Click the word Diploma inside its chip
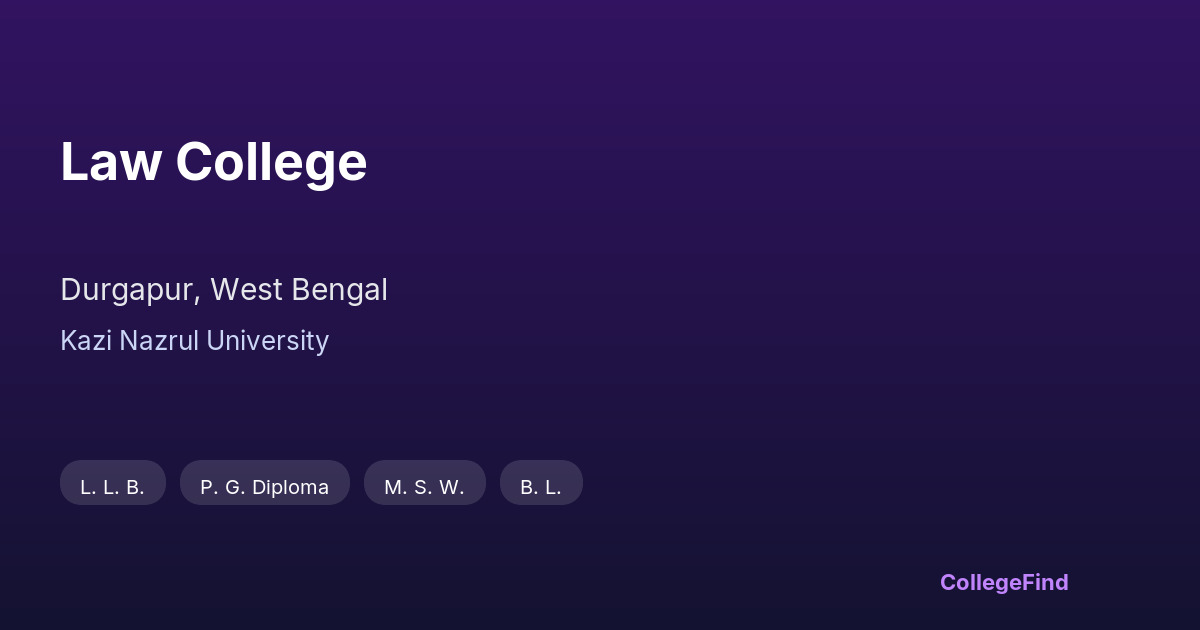Image resolution: width=1200 pixels, height=630 pixels. coord(291,487)
